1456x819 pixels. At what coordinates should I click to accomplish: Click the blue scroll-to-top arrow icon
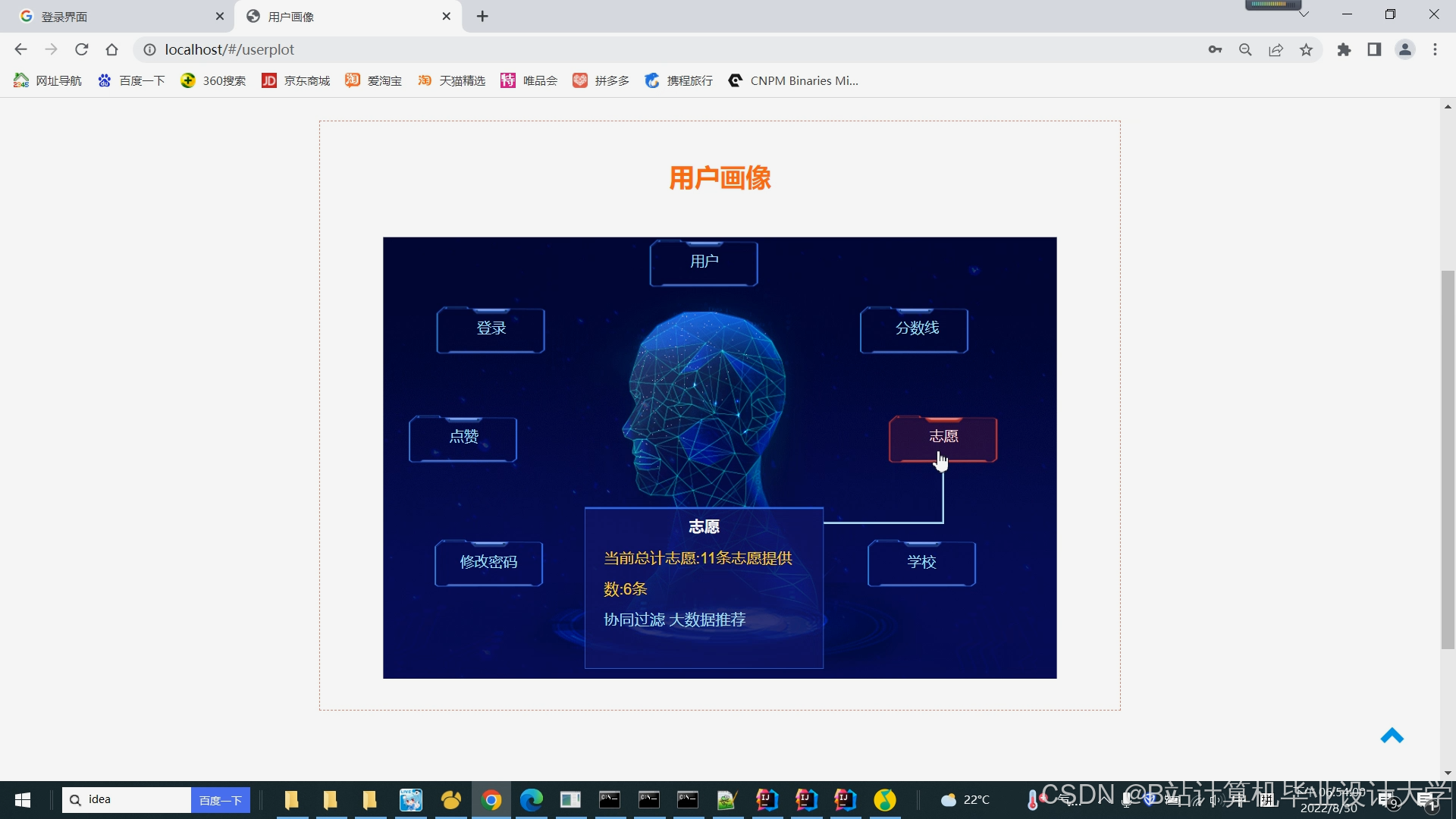[1392, 736]
